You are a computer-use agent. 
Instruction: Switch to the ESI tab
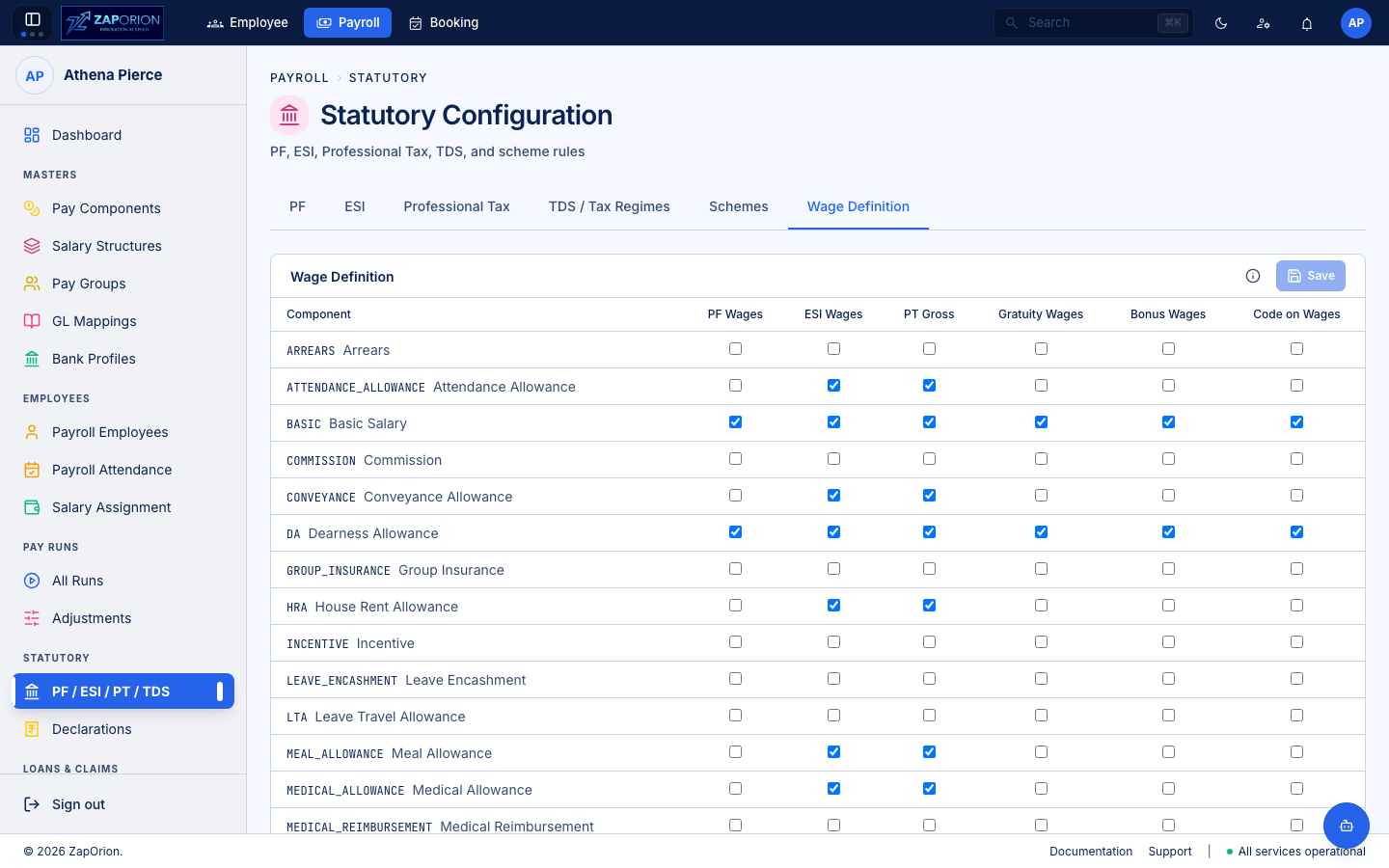(355, 206)
